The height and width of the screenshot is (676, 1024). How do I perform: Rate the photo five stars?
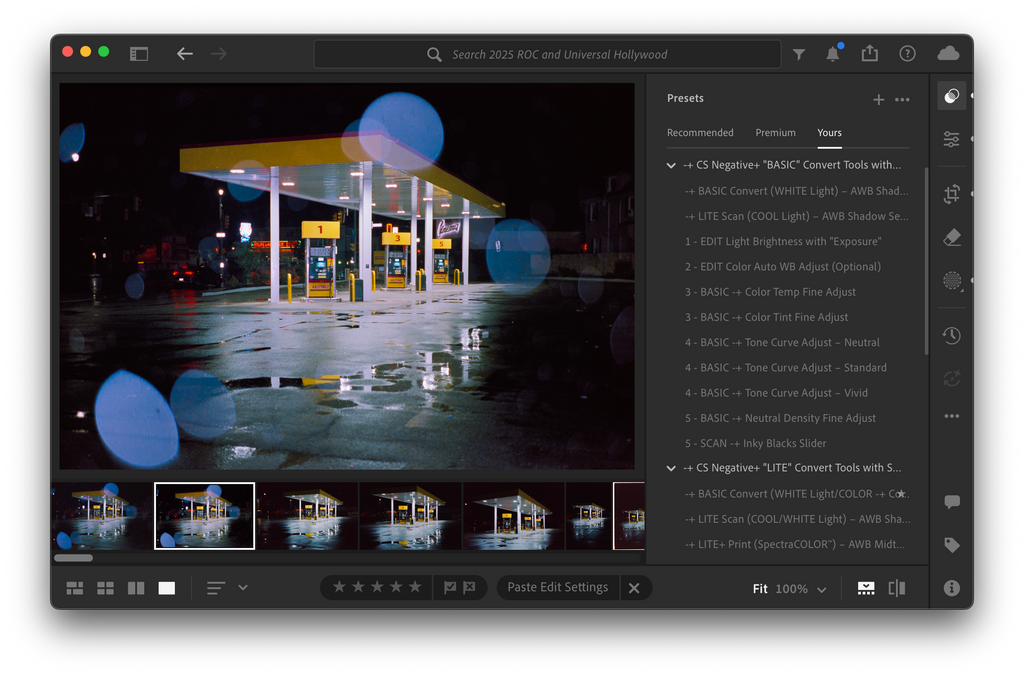coord(416,588)
